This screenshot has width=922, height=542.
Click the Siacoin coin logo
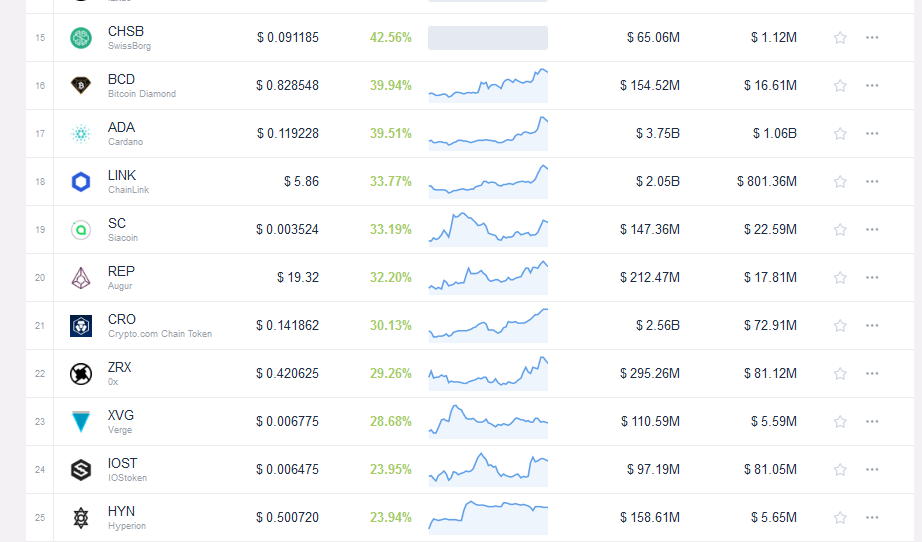pyautogui.click(x=81, y=230)
